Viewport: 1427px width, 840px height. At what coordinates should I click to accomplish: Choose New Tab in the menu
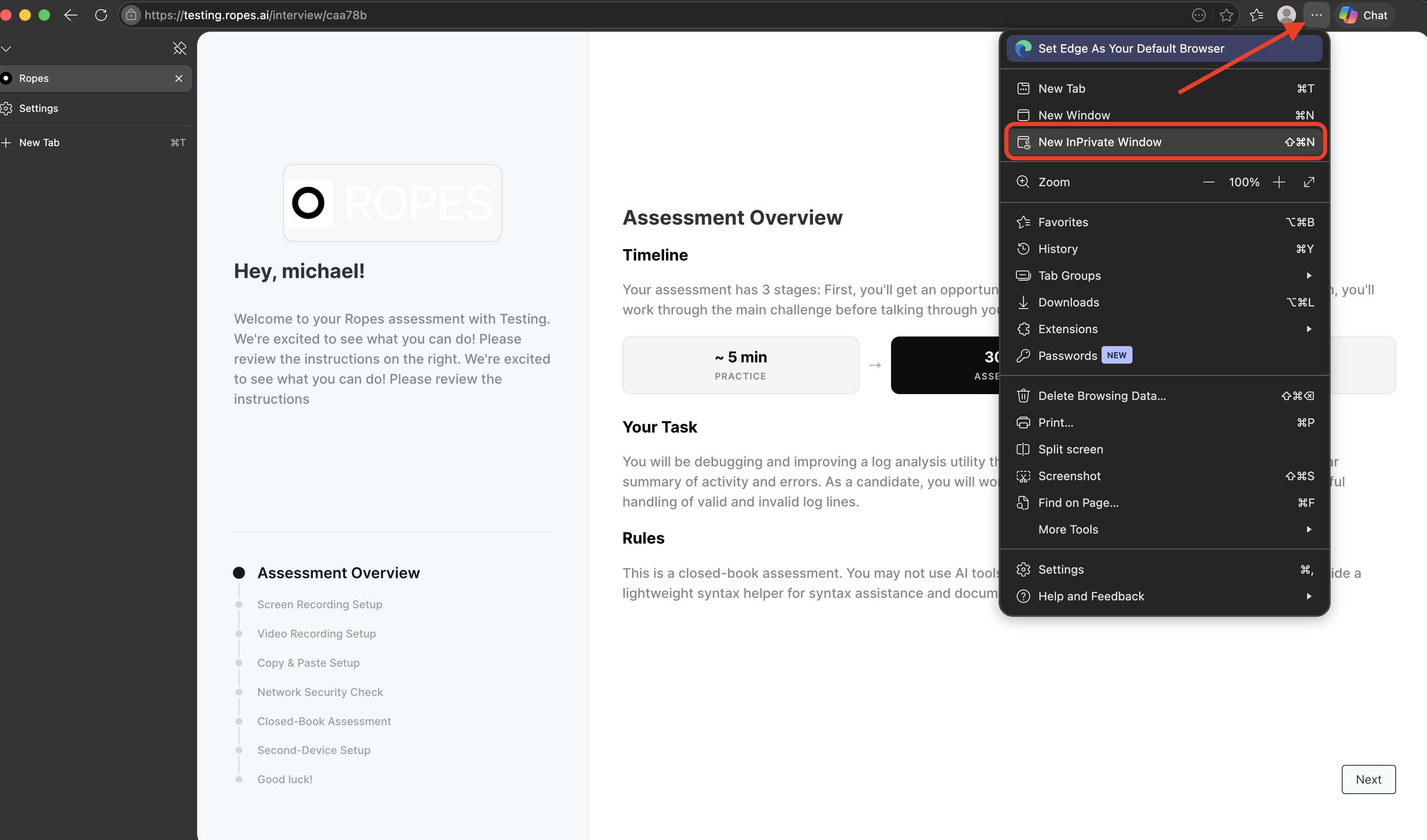coord(1164,89)
